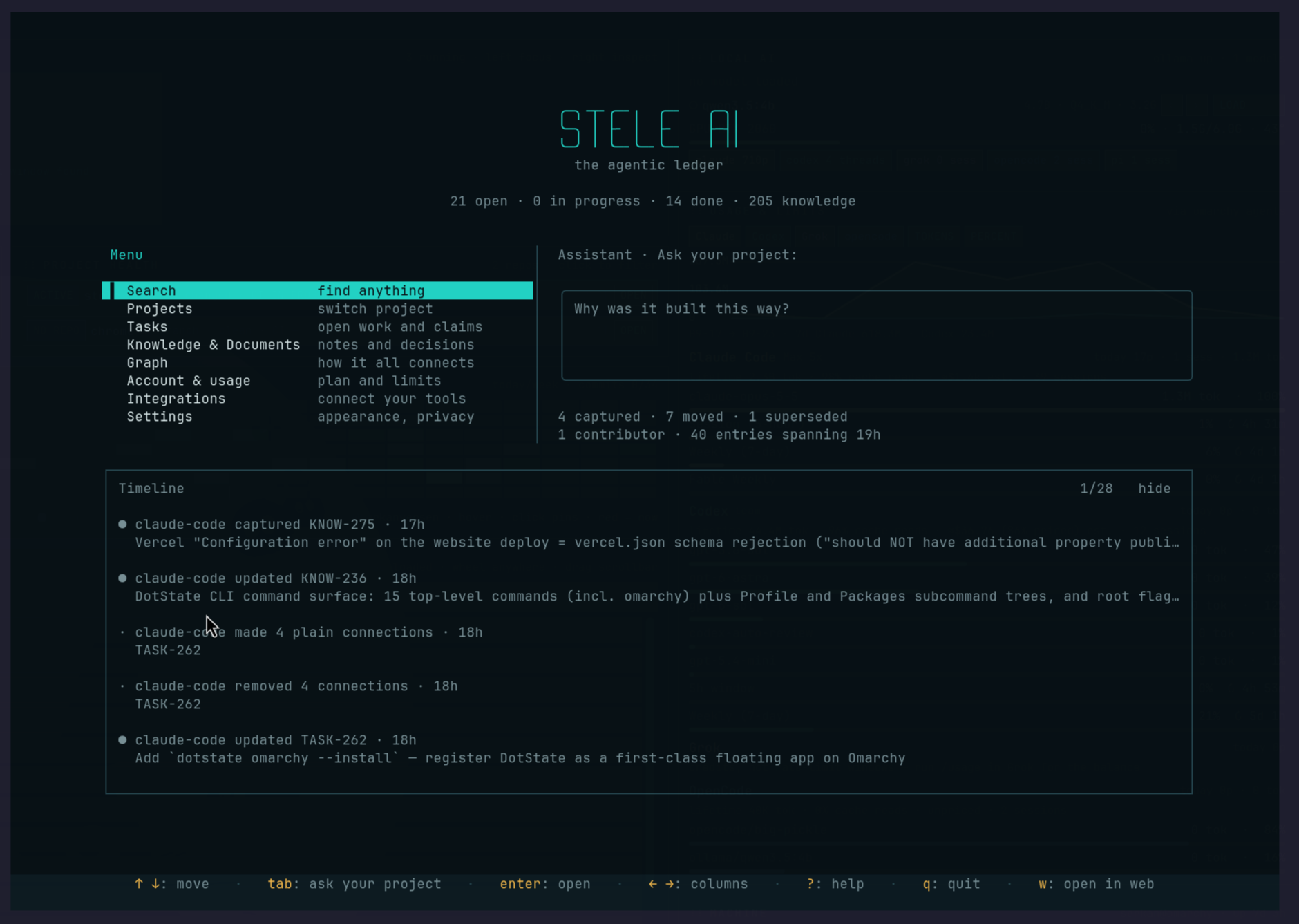Click the bullet dot beside KNOW-275 entry

pos(122,525)
